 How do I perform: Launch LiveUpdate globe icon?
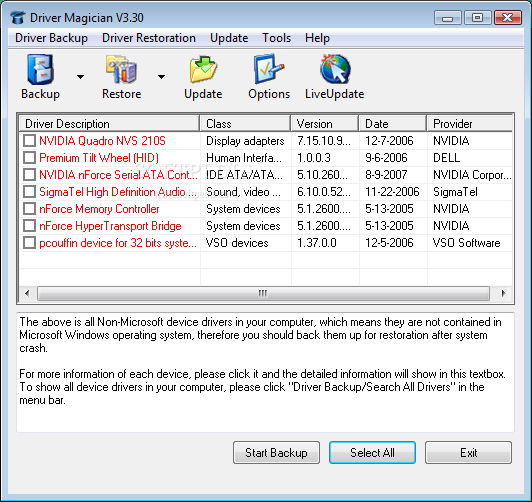tap(335, 69)
